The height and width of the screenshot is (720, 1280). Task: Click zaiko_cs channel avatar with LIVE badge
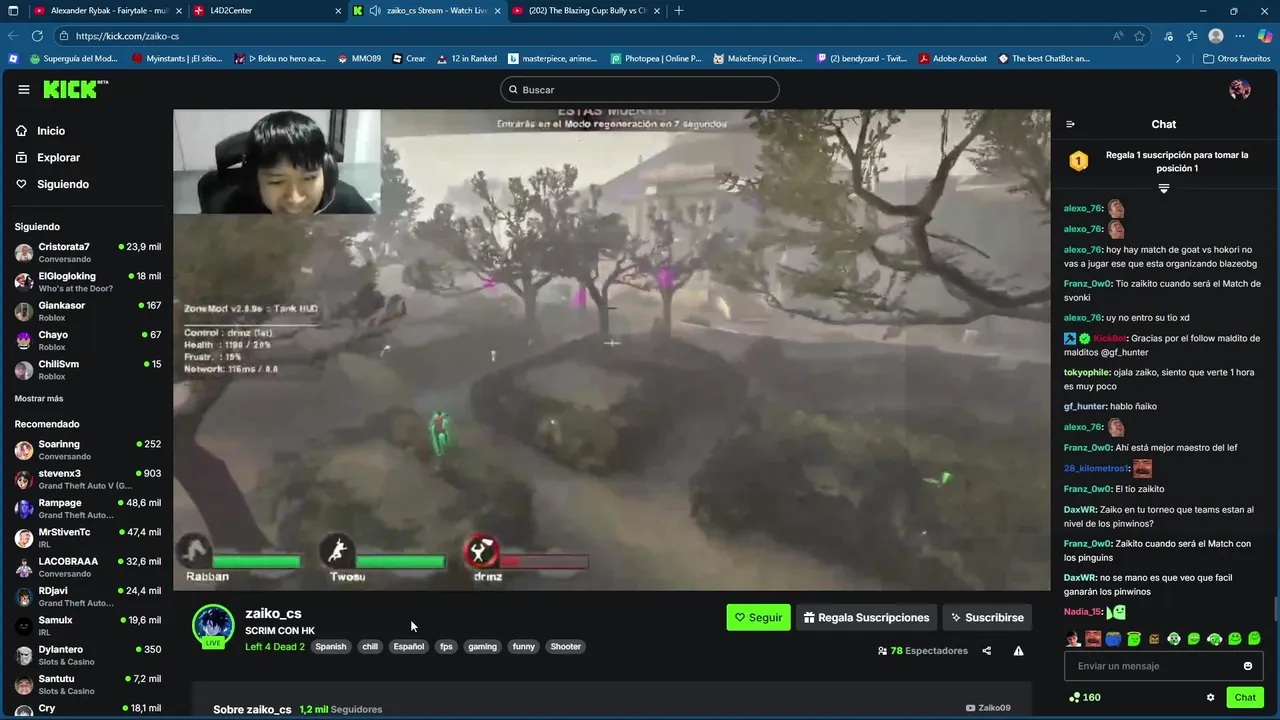point(213,627)
